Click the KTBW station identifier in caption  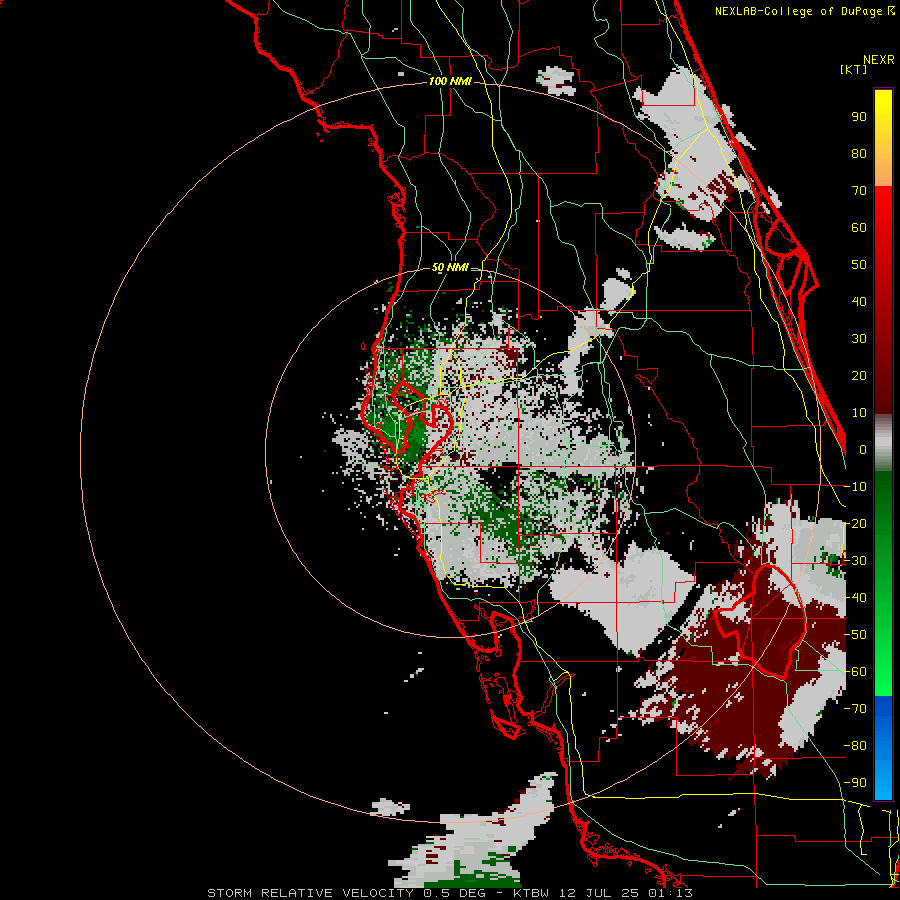[x=531, y=893]
